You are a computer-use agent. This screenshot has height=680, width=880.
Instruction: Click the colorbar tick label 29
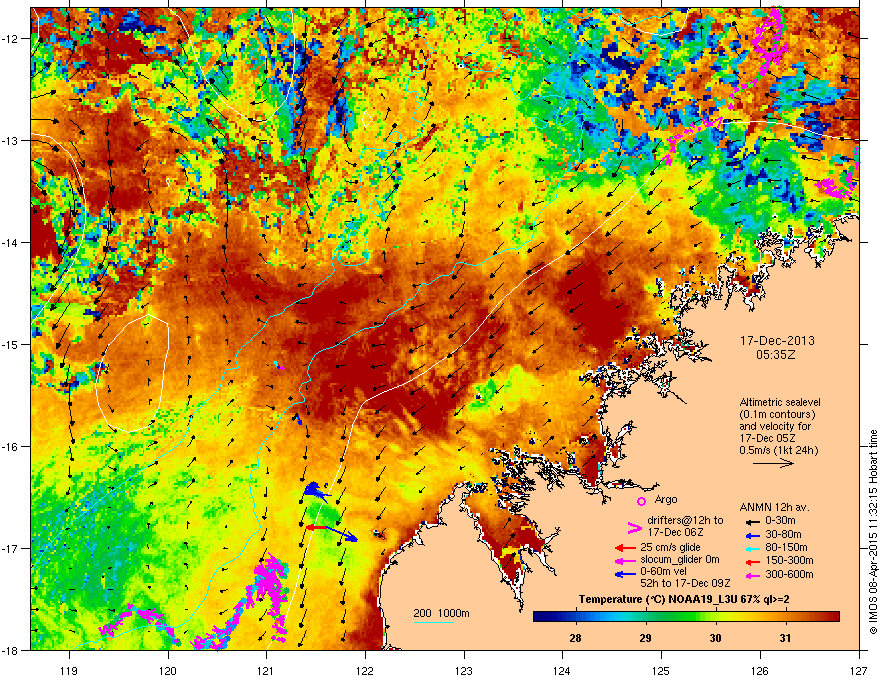(645, 638)
